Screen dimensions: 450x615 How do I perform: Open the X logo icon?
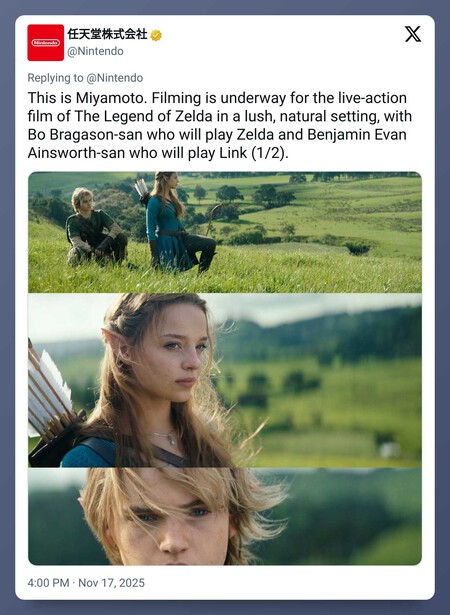coord(413,34)
